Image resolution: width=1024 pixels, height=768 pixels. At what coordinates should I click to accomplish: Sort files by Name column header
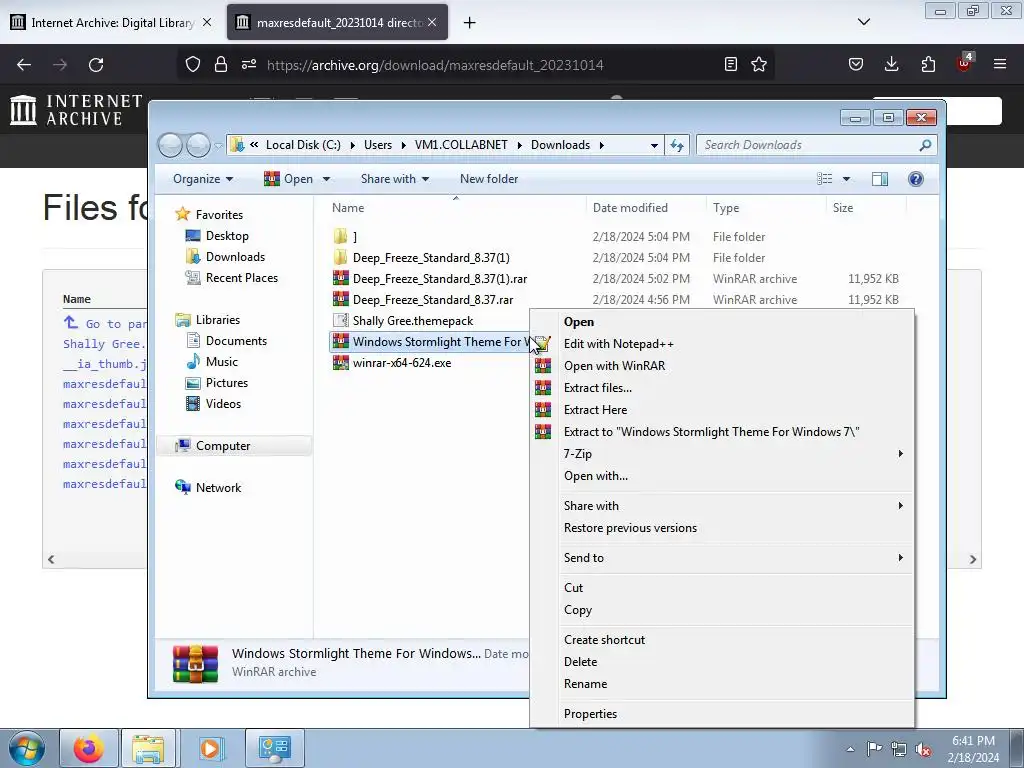(348, 208)
